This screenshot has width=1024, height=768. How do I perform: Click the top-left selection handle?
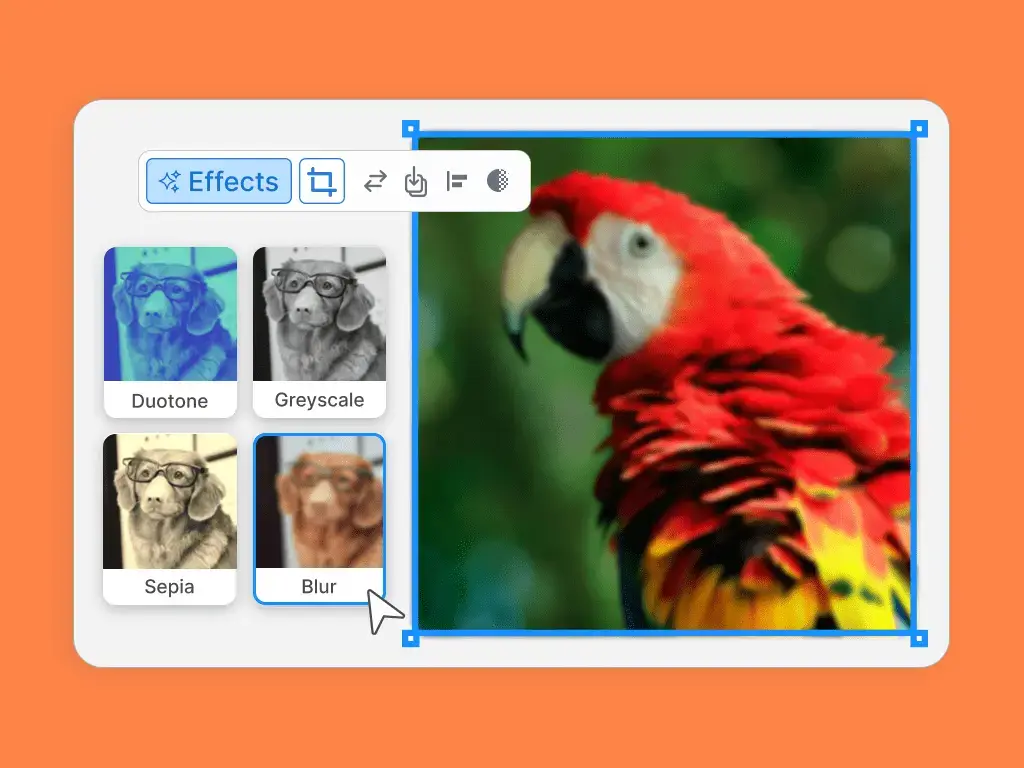pyautogui.click(x=410, y=129)
